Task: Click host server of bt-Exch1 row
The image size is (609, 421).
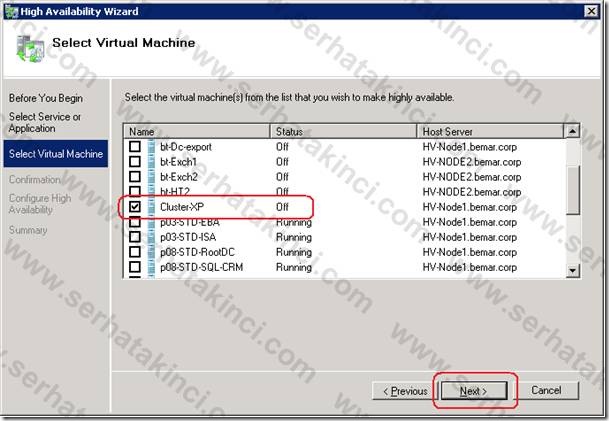Action: point(472,162)
